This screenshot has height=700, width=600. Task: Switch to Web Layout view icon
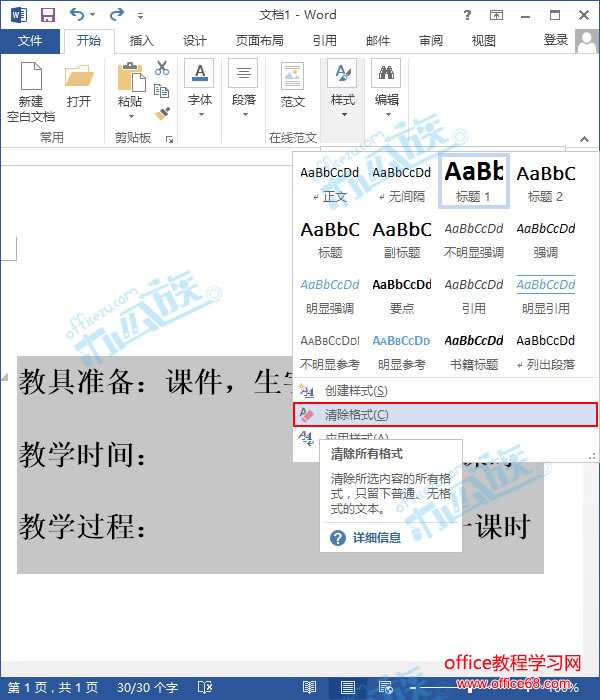[x=385, y=687]
